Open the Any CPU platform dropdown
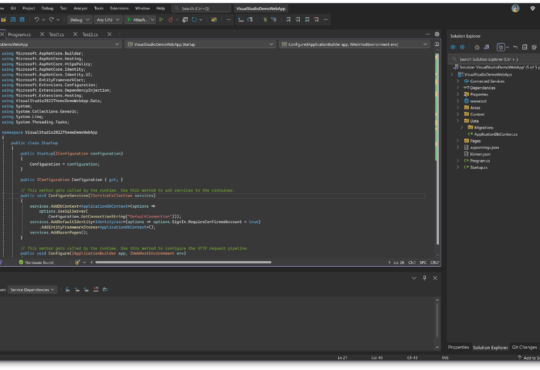This screenshot has width=540, height=370. (x=108, y=20)
